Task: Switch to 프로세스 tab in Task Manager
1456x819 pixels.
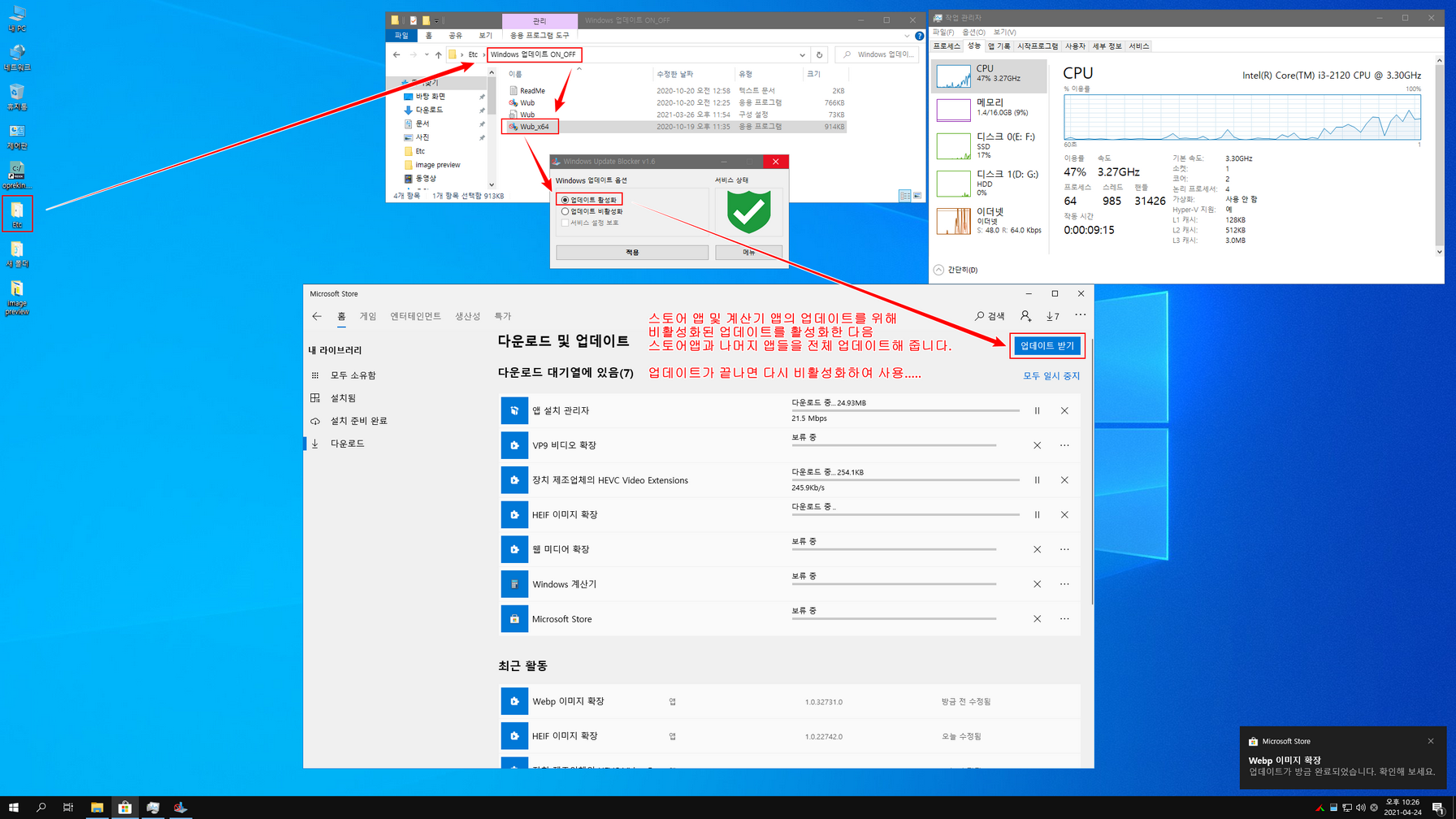Action: tap(947, 46)
